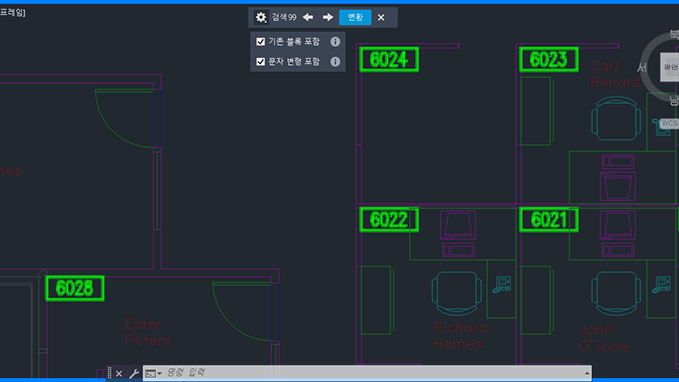Click the 명령 입력 command input field
Viewport: 679px width, 382px height.
pyautogui.click(x=367, y=372)
